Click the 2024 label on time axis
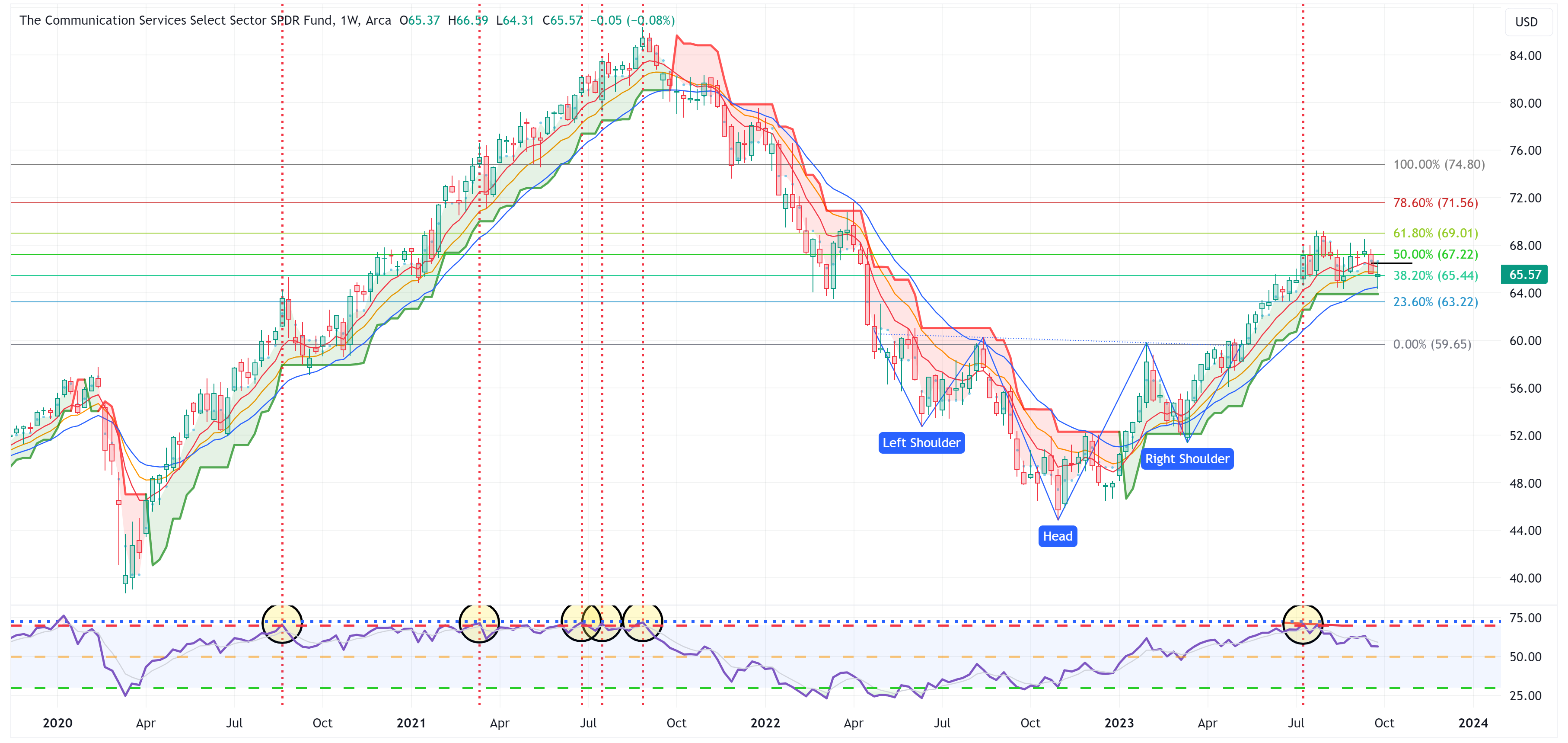 tap(1473, 723)
